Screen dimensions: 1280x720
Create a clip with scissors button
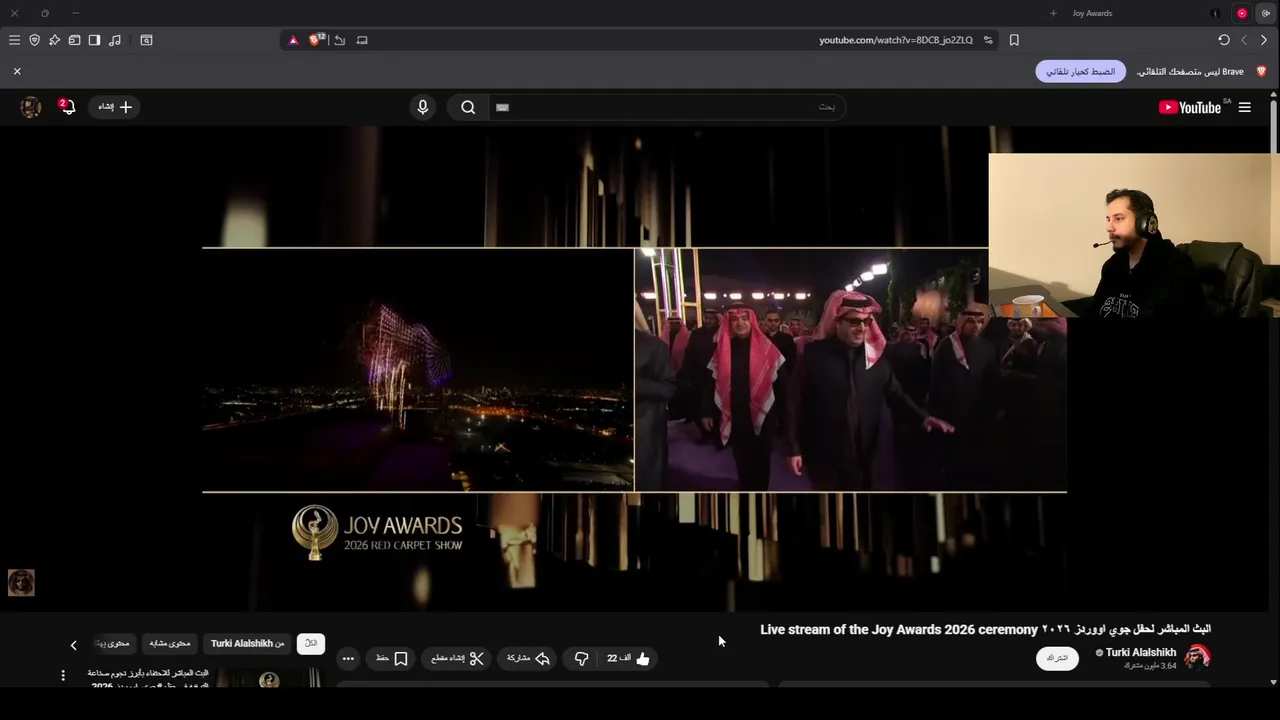(457, 658)
